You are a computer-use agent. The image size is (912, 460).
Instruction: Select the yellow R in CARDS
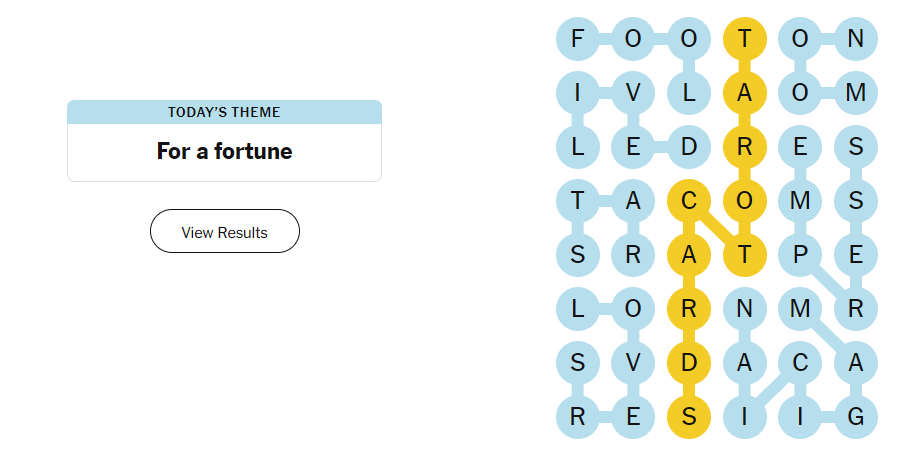tap(688, 309)
